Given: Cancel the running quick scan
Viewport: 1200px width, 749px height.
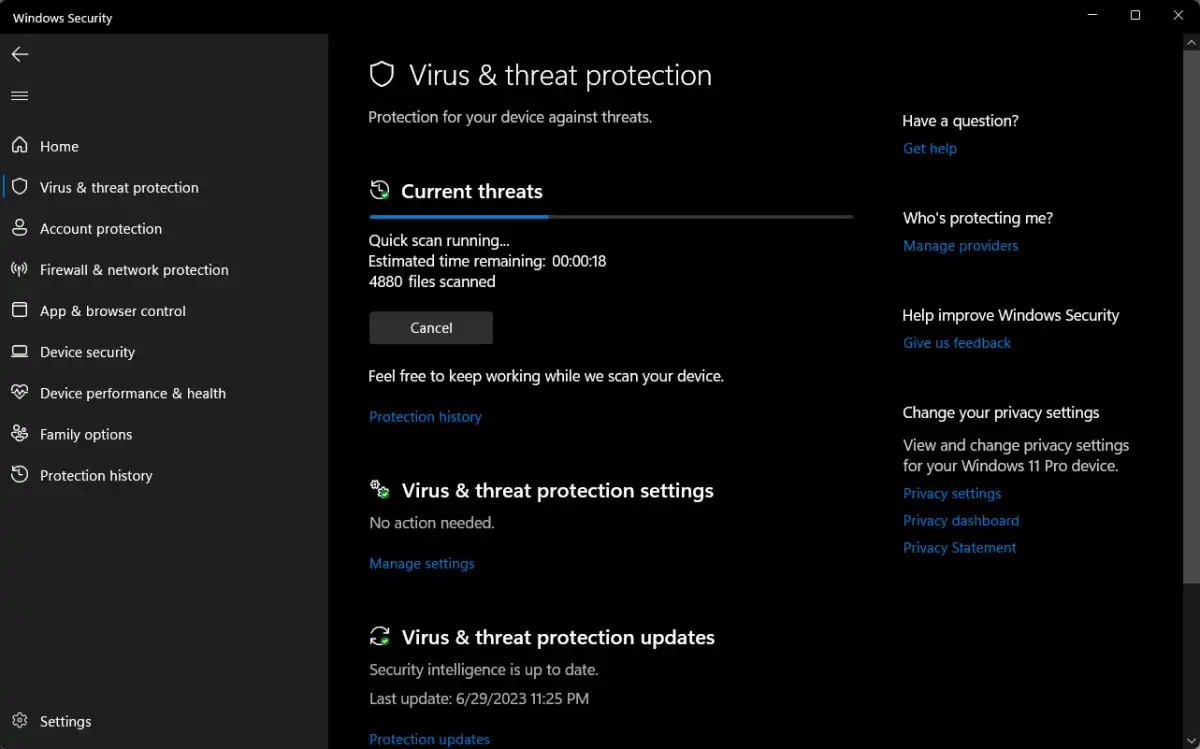Looking at the screenshot, I should pyautogui.click(x=431, y=328).
